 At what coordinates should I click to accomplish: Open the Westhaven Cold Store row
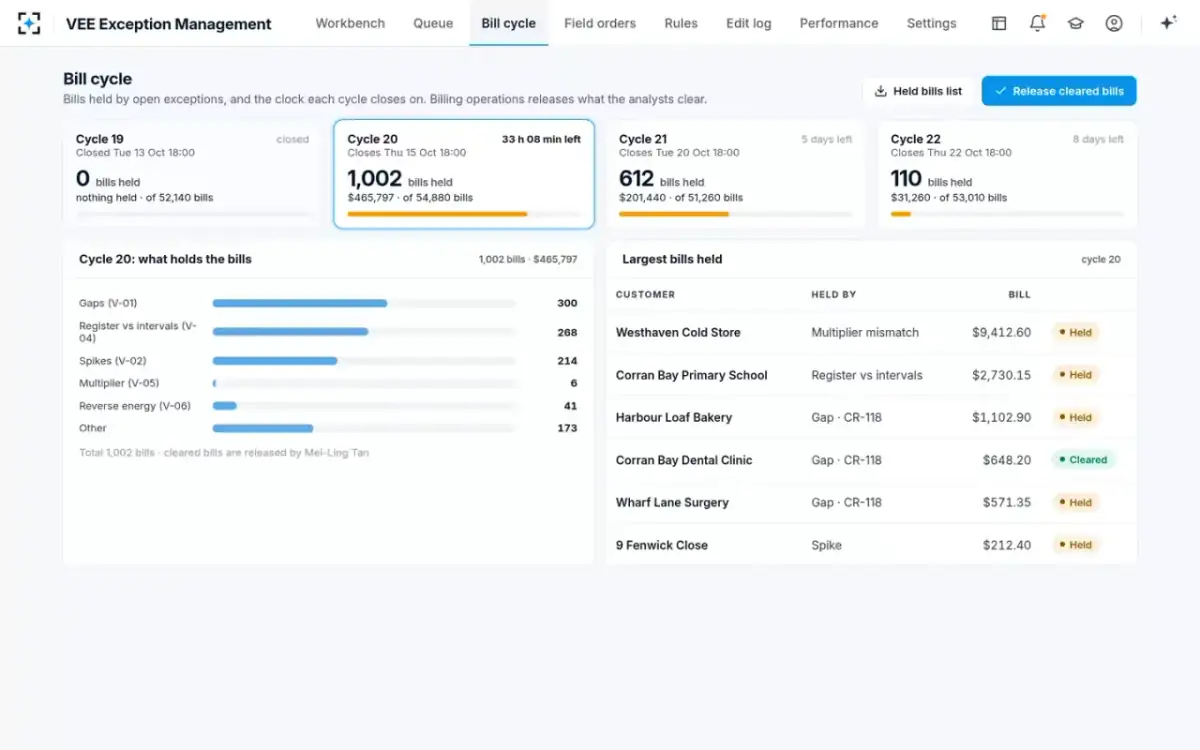(x=871, y=332)
